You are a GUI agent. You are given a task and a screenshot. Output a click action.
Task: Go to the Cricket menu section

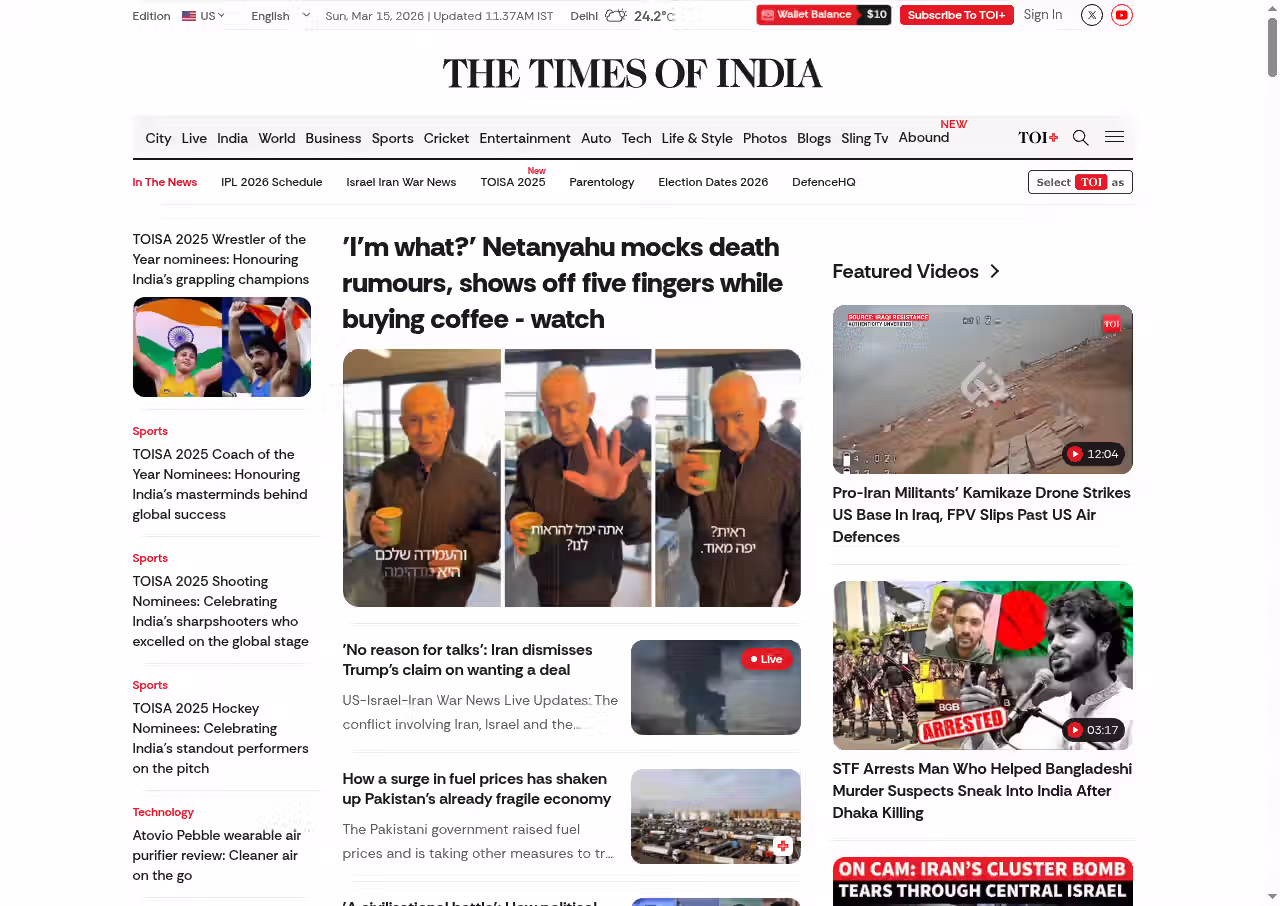point(446,138)
